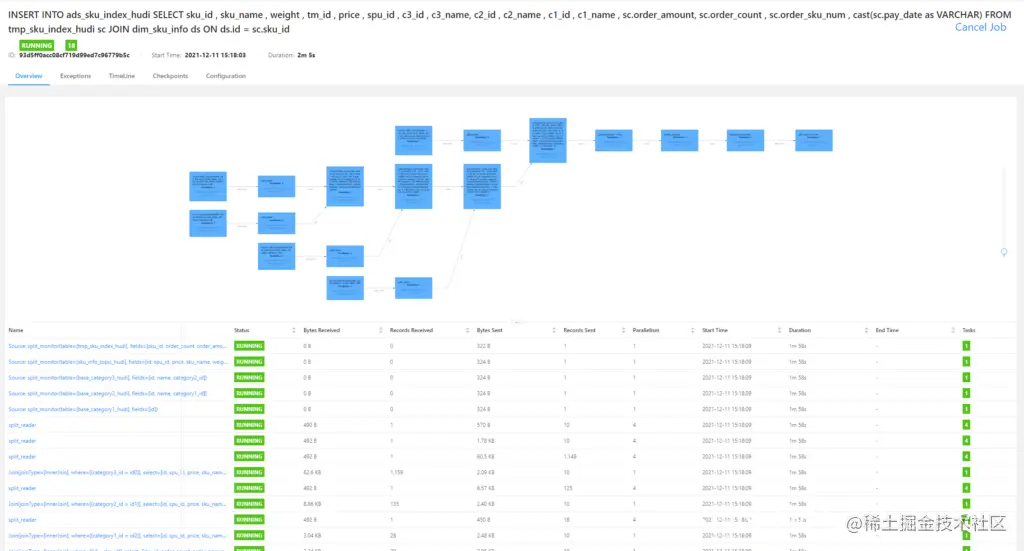The height and width of the screenshot is (551, 1024).
Task: Open the Join category2_id = id1 operator row
Action: tap(118, 504)
